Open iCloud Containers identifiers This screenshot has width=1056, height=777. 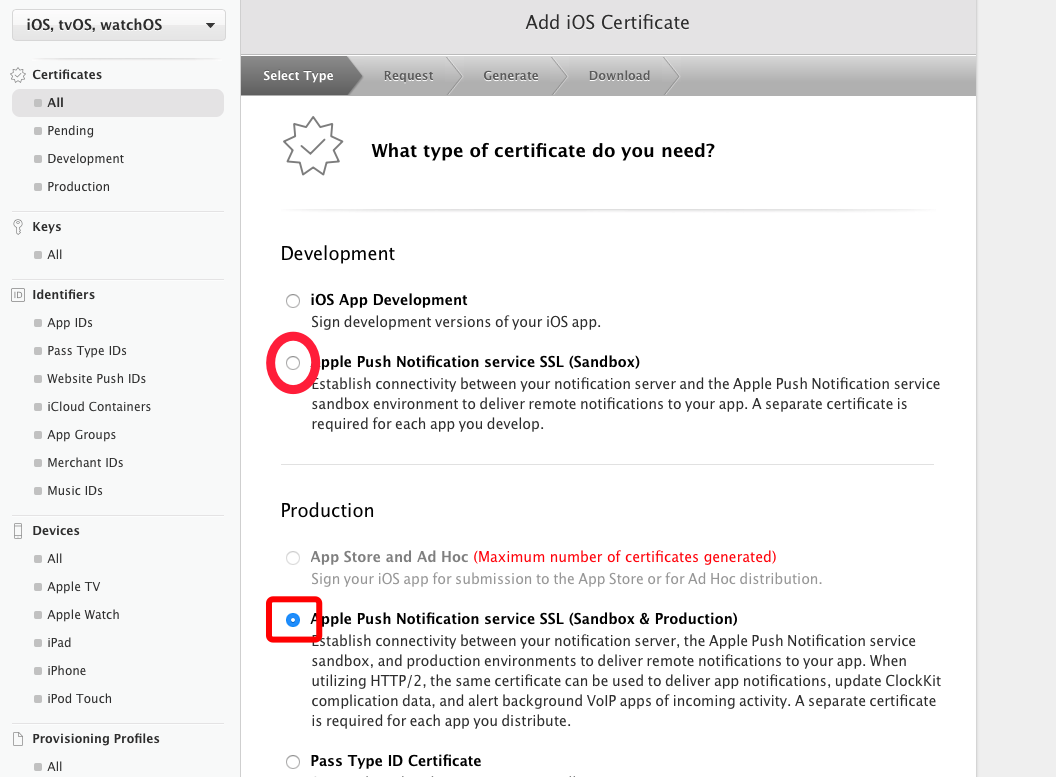click(x=99, y=407)
